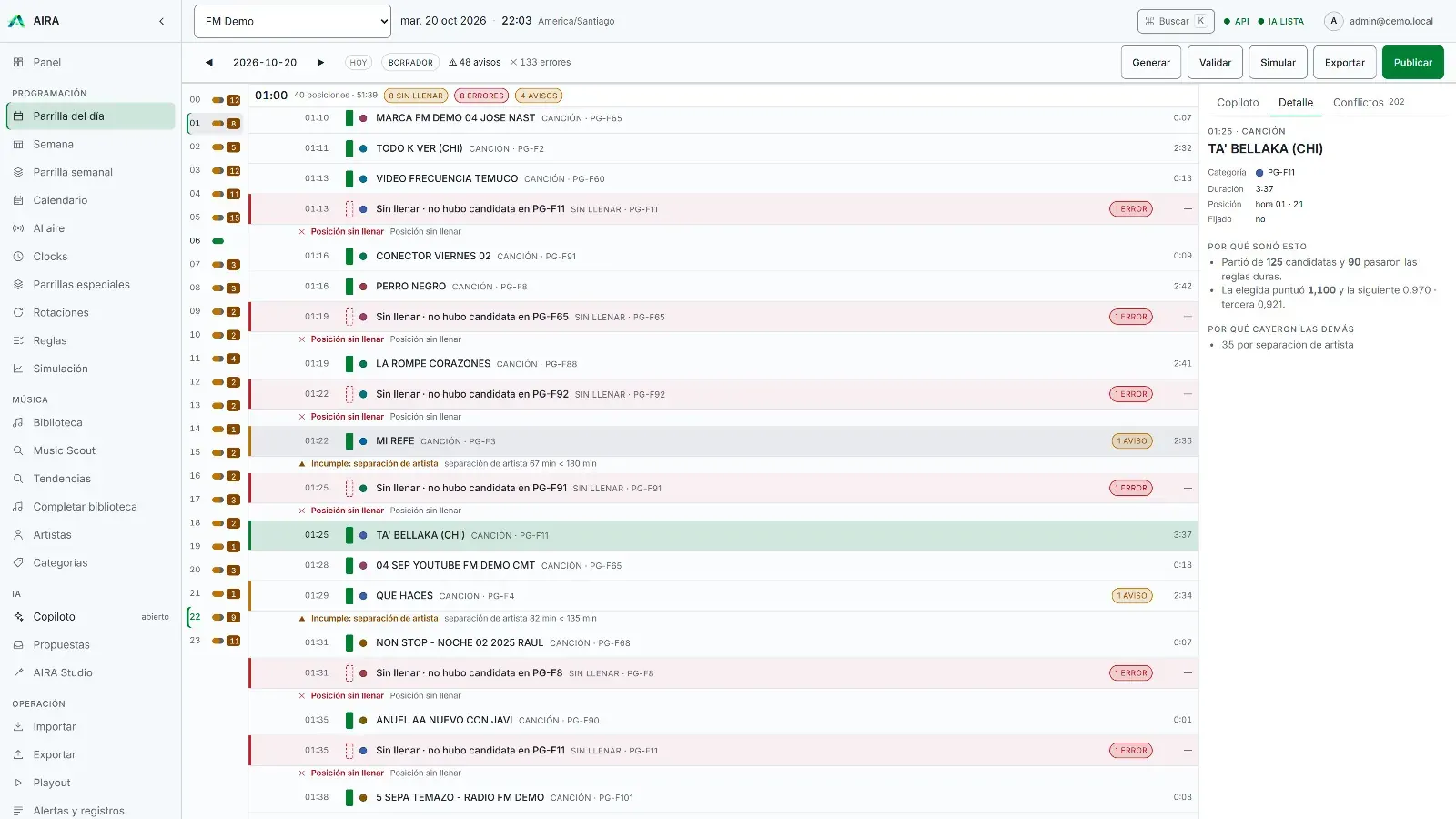Go to next day with the right arrow
1456x819 pixels.
pyautogui.click(x=320, y=63)
